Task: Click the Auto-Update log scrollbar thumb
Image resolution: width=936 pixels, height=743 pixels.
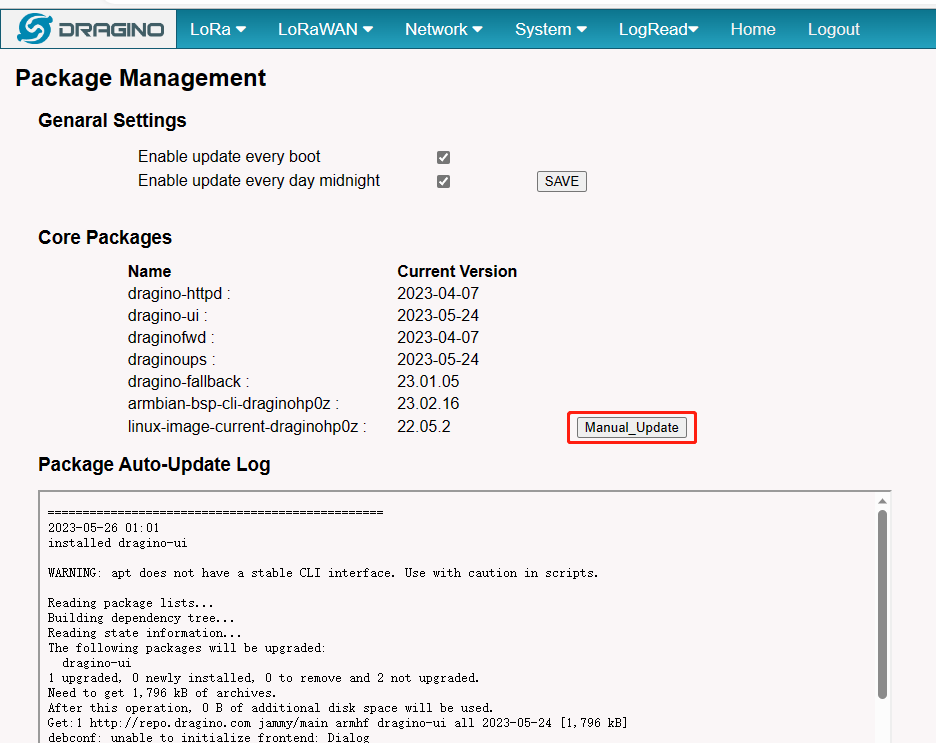Action: (x=882, y=604)
